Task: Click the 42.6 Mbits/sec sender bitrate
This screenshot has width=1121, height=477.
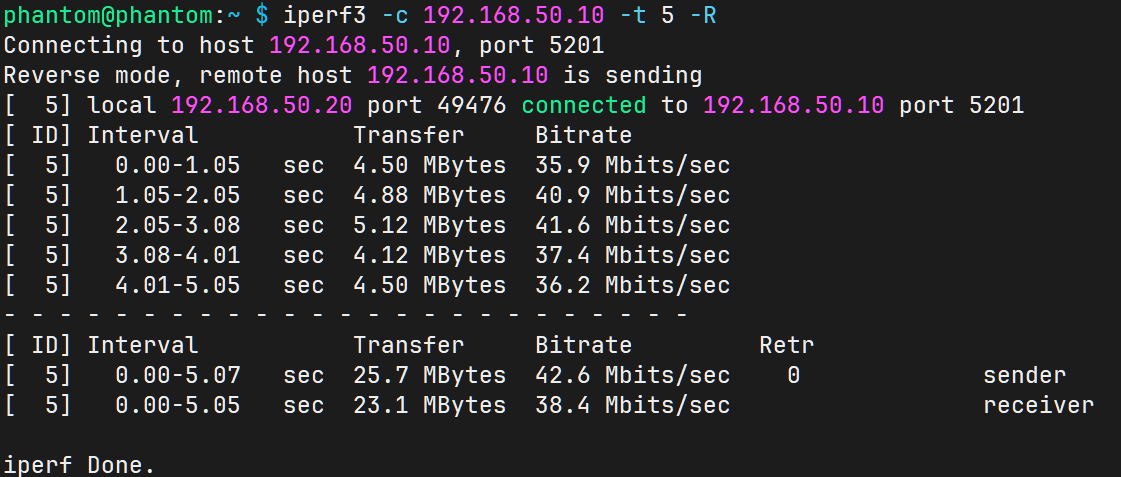Action: [632, 375]
